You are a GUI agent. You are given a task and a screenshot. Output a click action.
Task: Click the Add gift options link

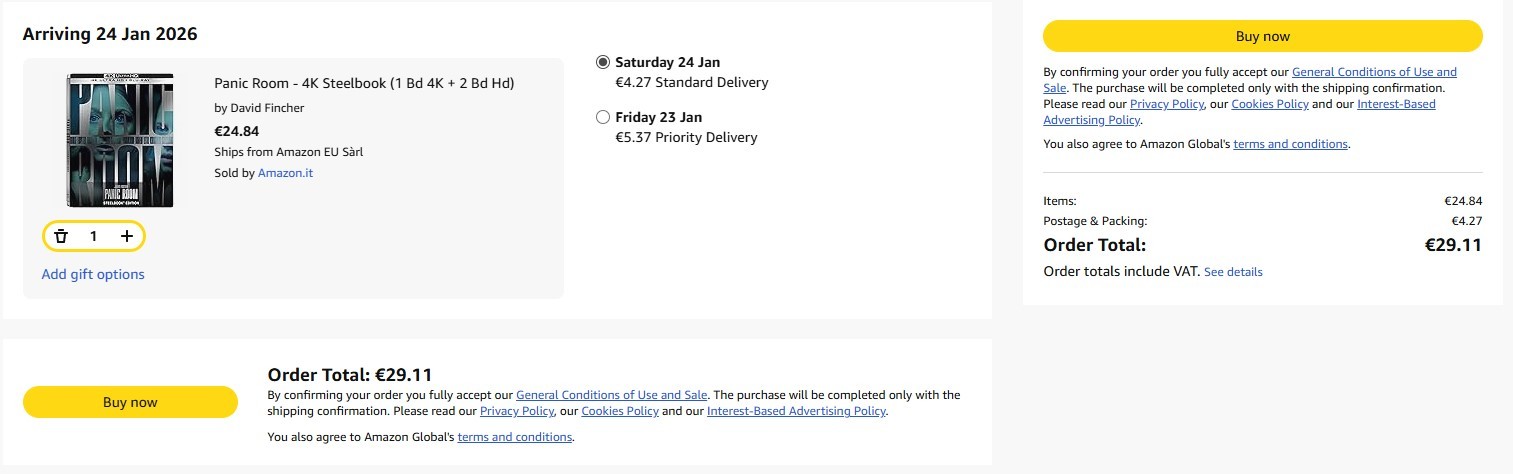[93, 274]
